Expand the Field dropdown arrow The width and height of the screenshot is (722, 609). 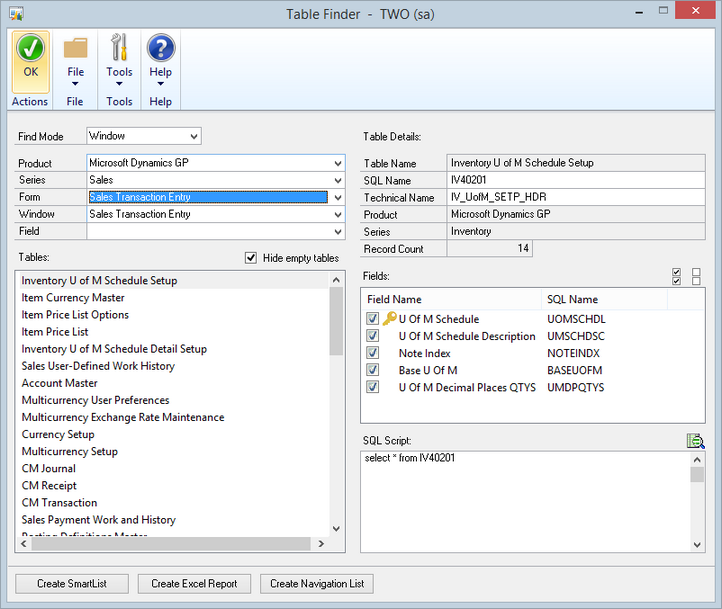point(338,231)
